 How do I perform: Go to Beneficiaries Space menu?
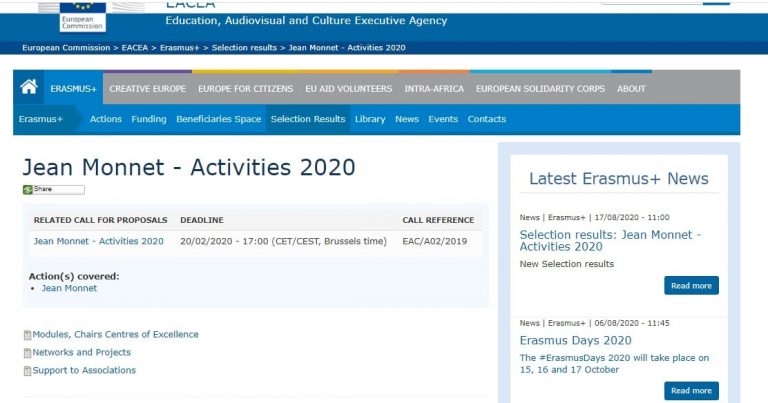pos(218,119)
